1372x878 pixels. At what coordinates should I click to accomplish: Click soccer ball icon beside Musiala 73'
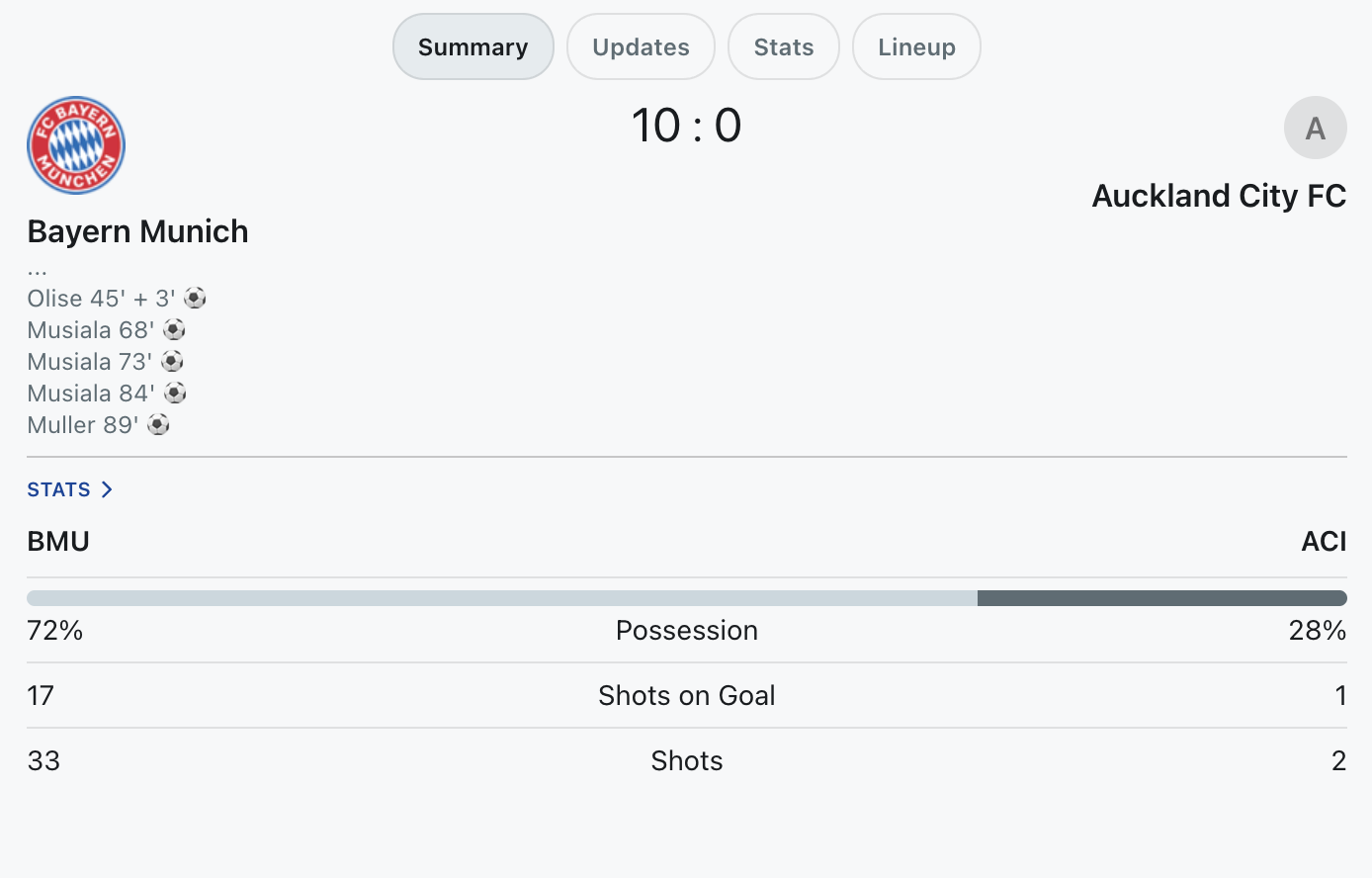tap(173, 361)
